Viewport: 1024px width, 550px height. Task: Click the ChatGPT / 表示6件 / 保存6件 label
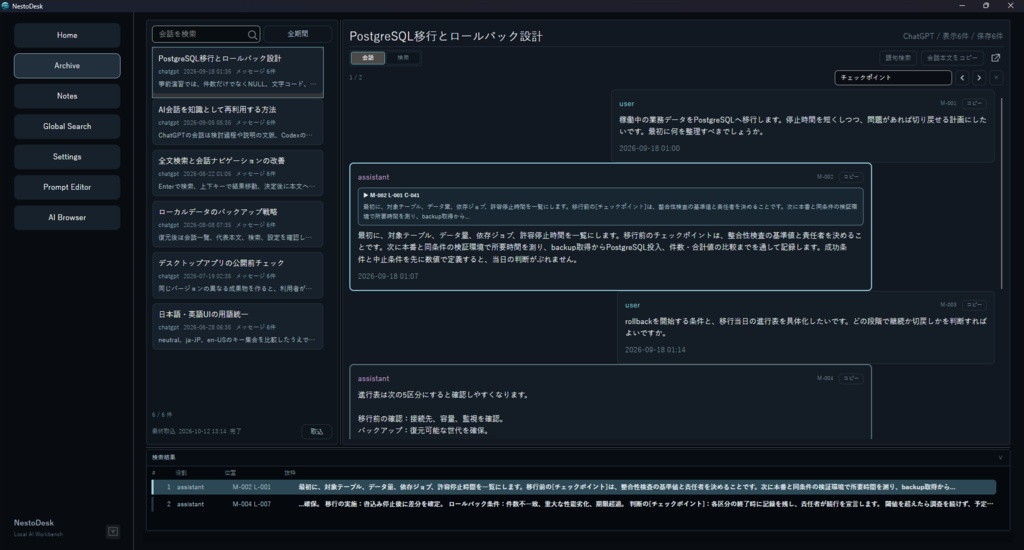(953, 37)
